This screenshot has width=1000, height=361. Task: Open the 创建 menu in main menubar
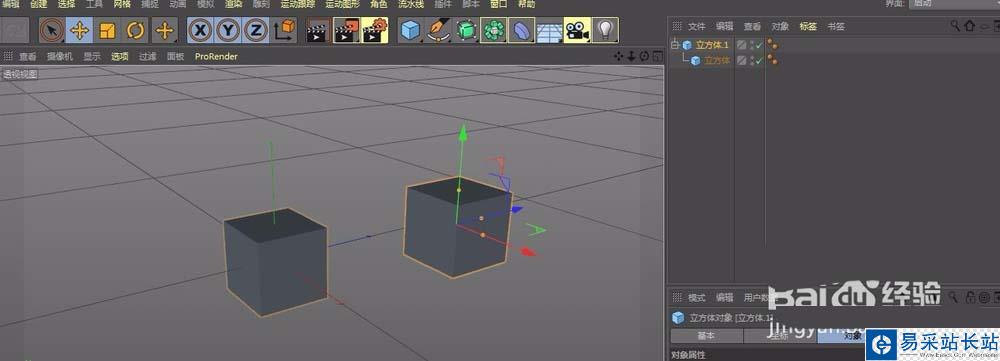(x=38, y=4)
